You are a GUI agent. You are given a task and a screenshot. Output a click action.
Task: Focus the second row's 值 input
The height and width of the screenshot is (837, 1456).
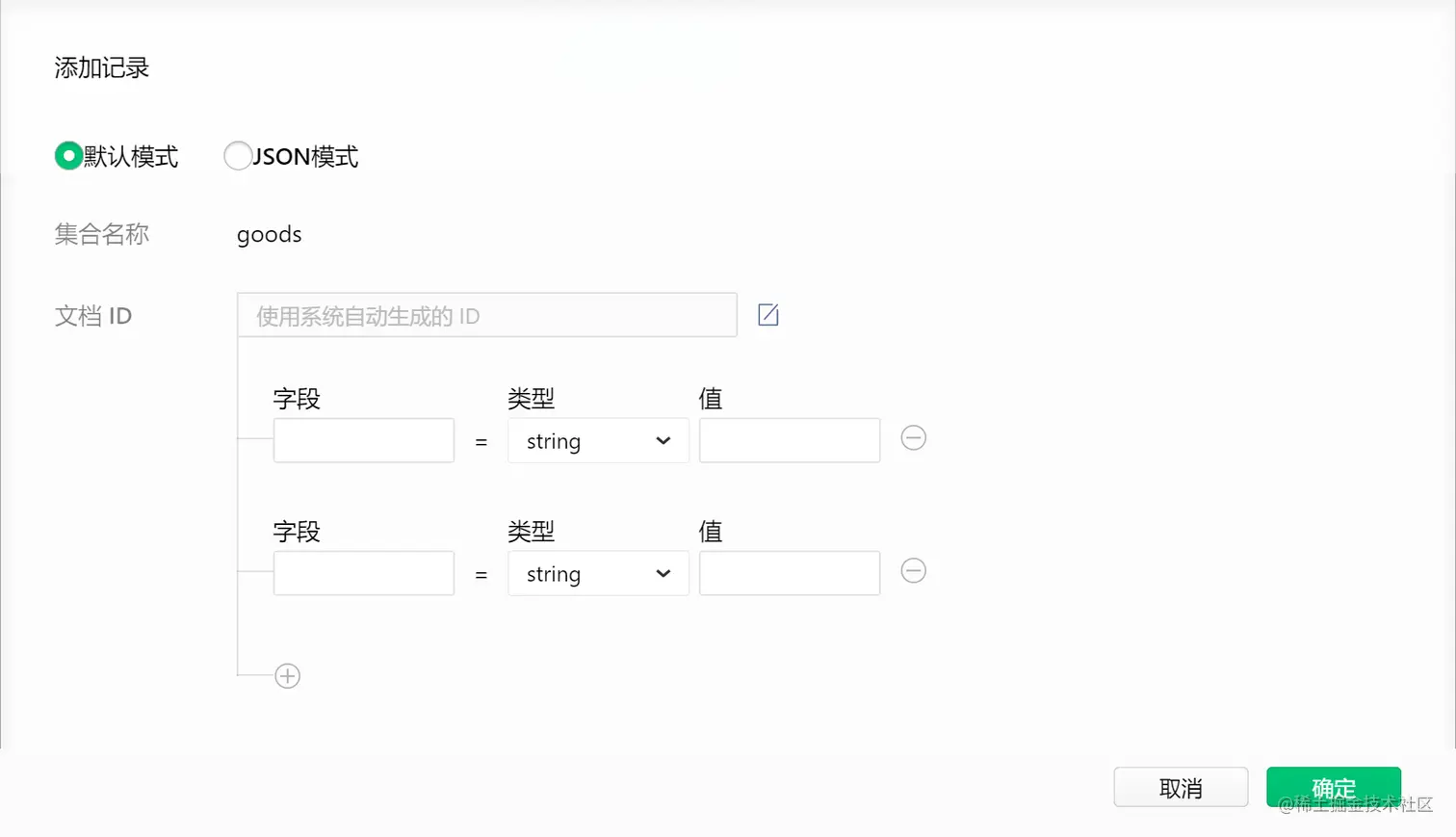pyautogui.click(x=789, y=574)
